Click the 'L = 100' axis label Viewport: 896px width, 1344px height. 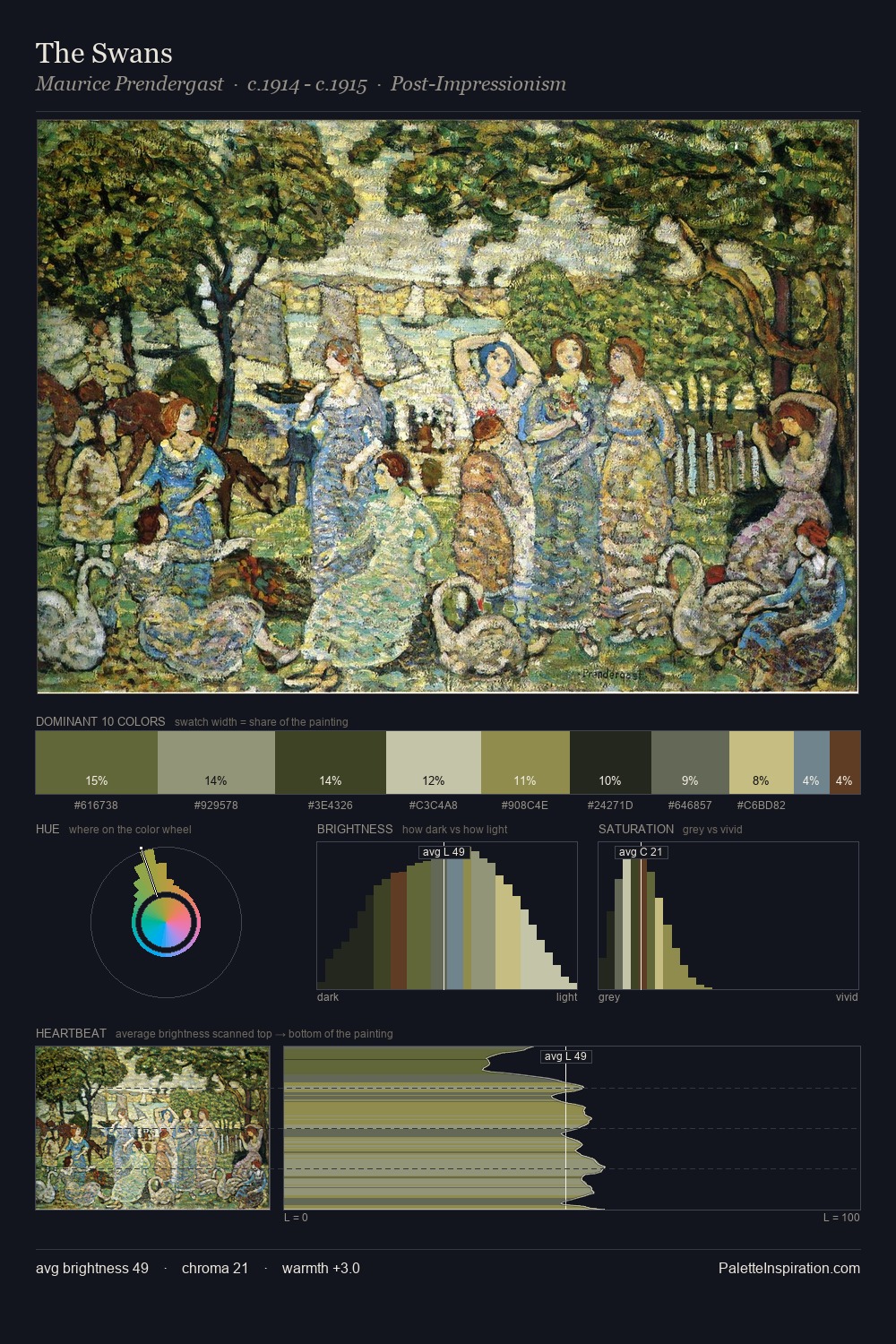tap(841, 1218)
